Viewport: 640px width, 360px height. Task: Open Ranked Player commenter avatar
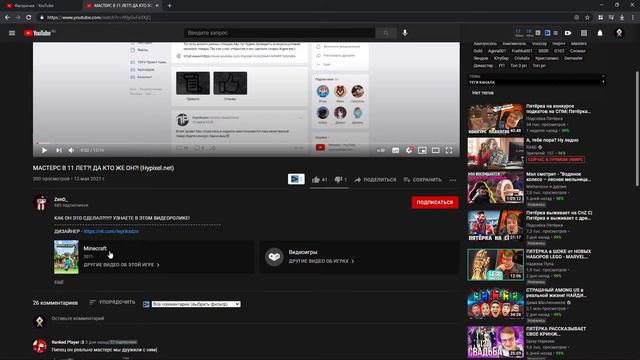(x=40, y=346)
